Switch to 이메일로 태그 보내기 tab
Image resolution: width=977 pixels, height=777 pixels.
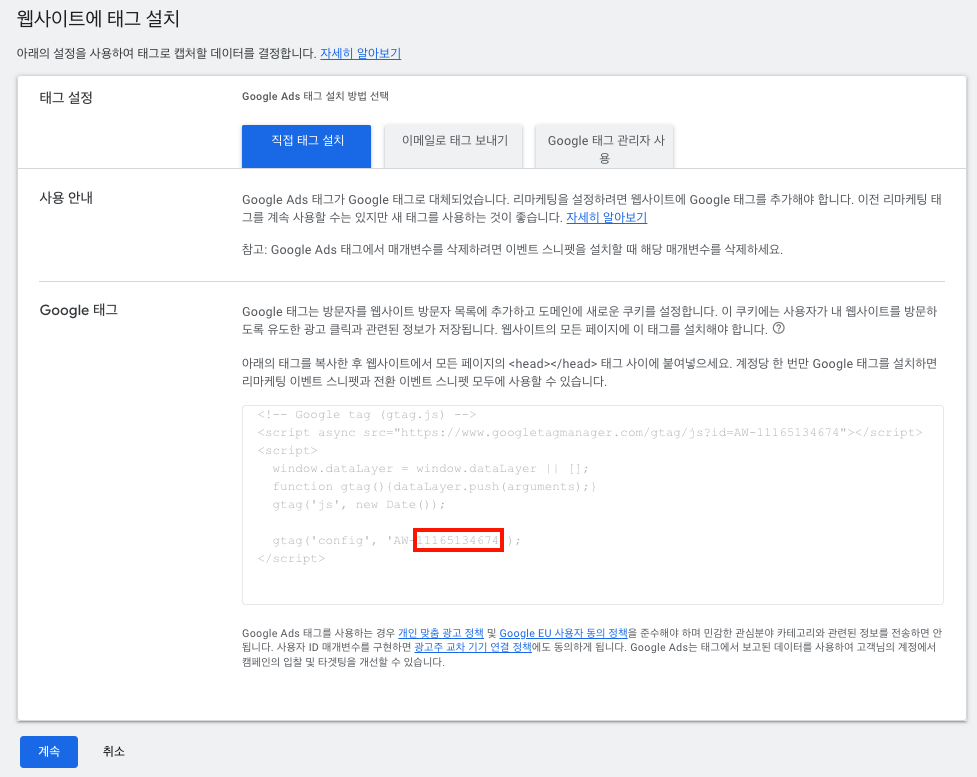454,146
